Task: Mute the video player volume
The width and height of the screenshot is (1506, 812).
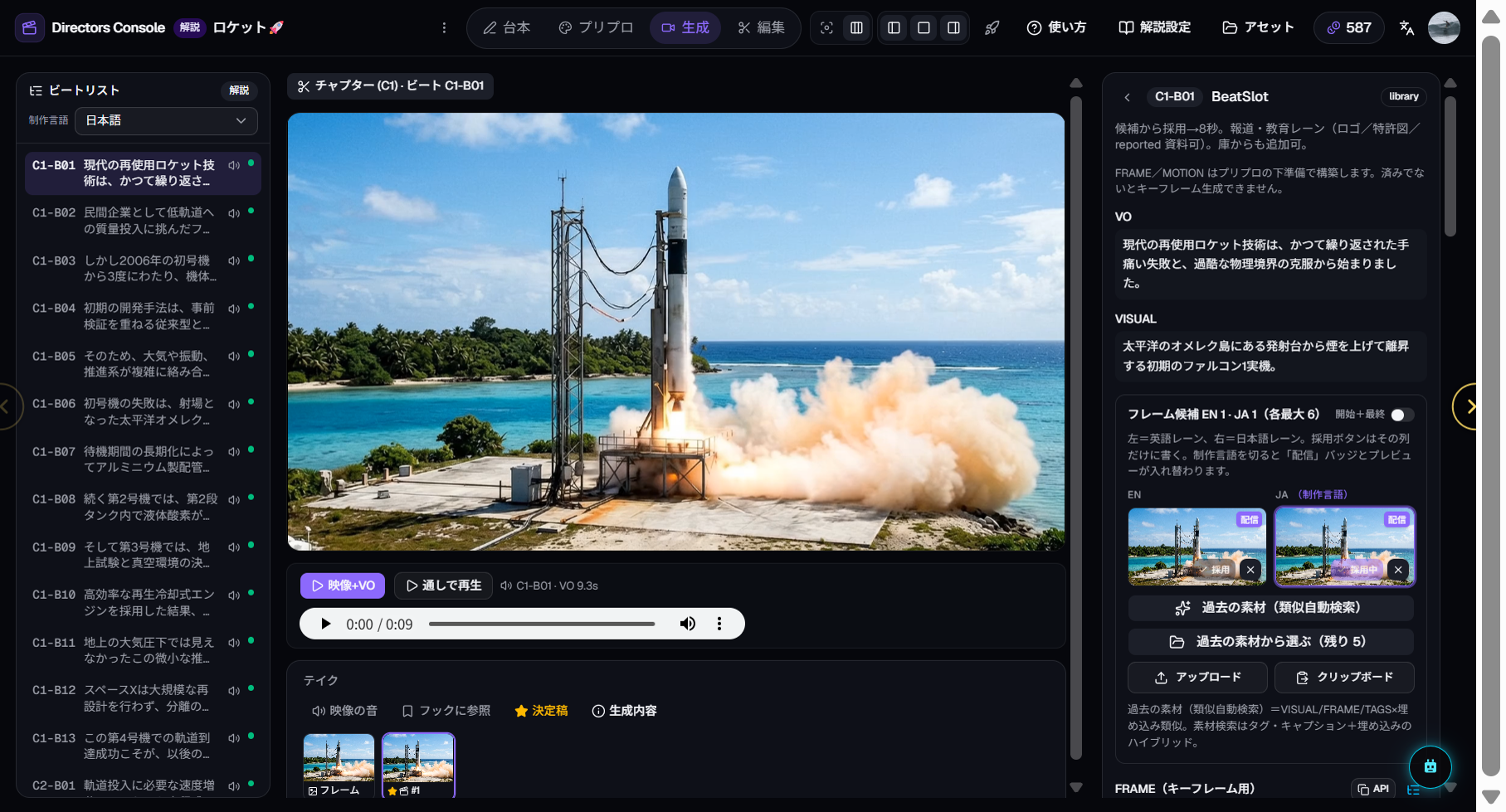Action: (688, 624)
